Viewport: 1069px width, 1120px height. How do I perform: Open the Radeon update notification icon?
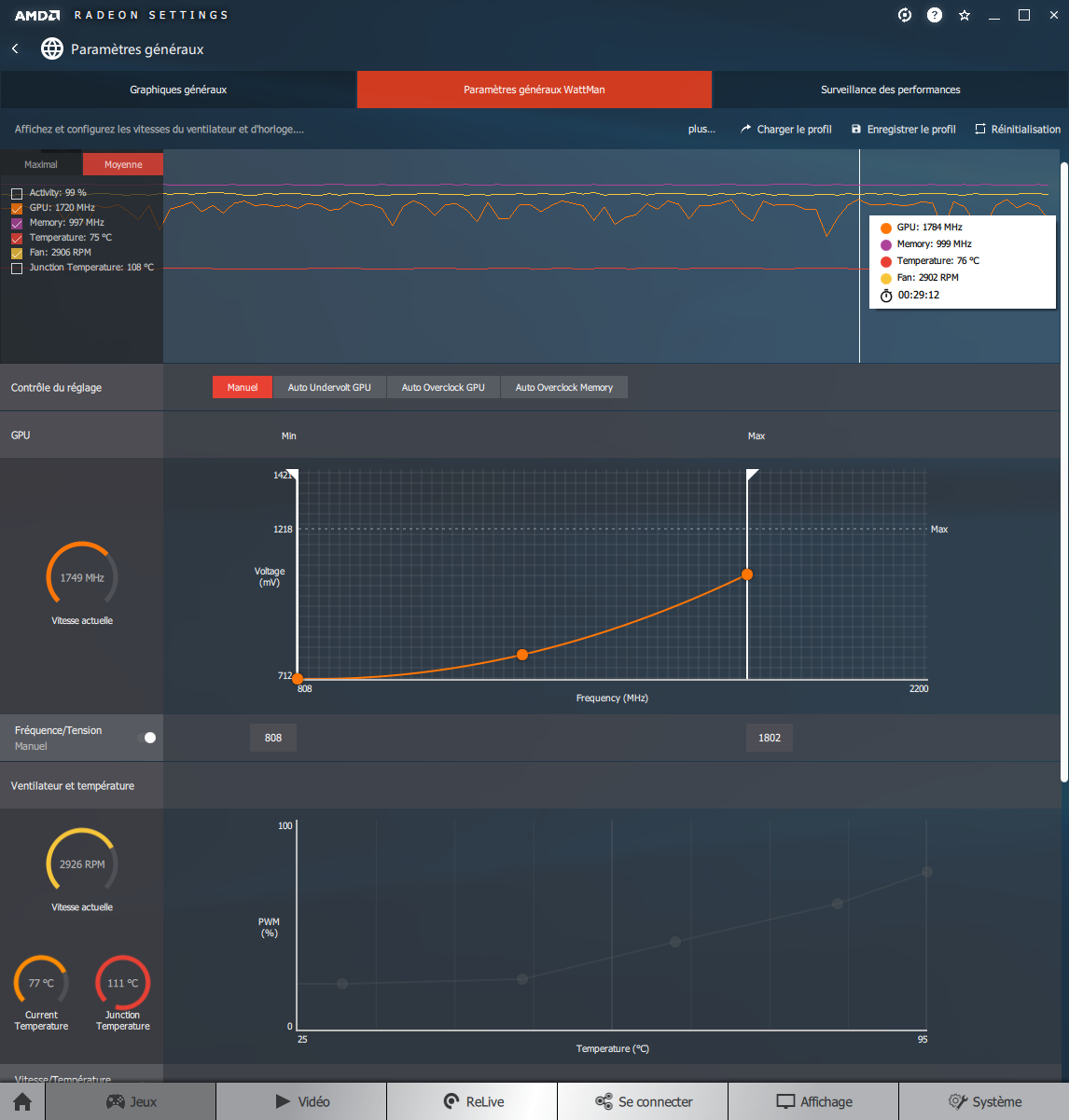(904, 15)
